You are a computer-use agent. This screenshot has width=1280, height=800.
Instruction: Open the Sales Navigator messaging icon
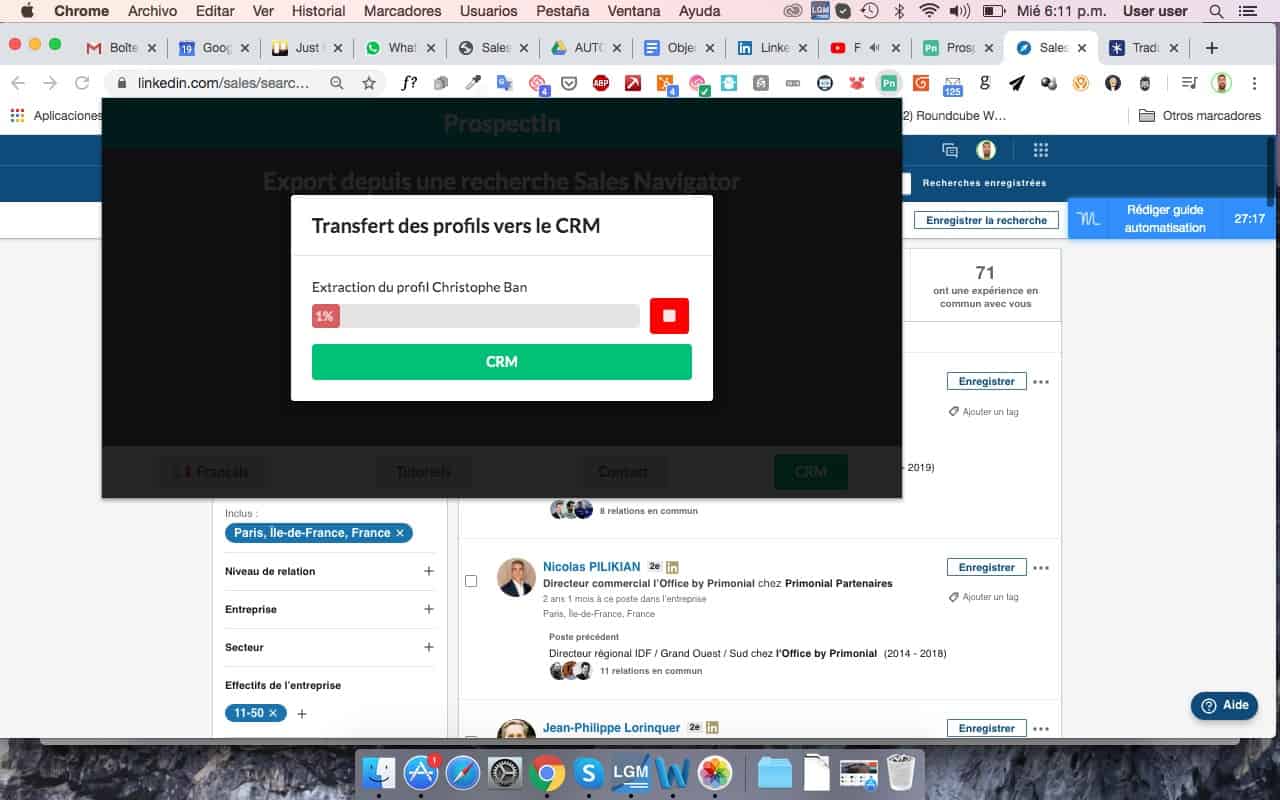[x=950, y=150]
